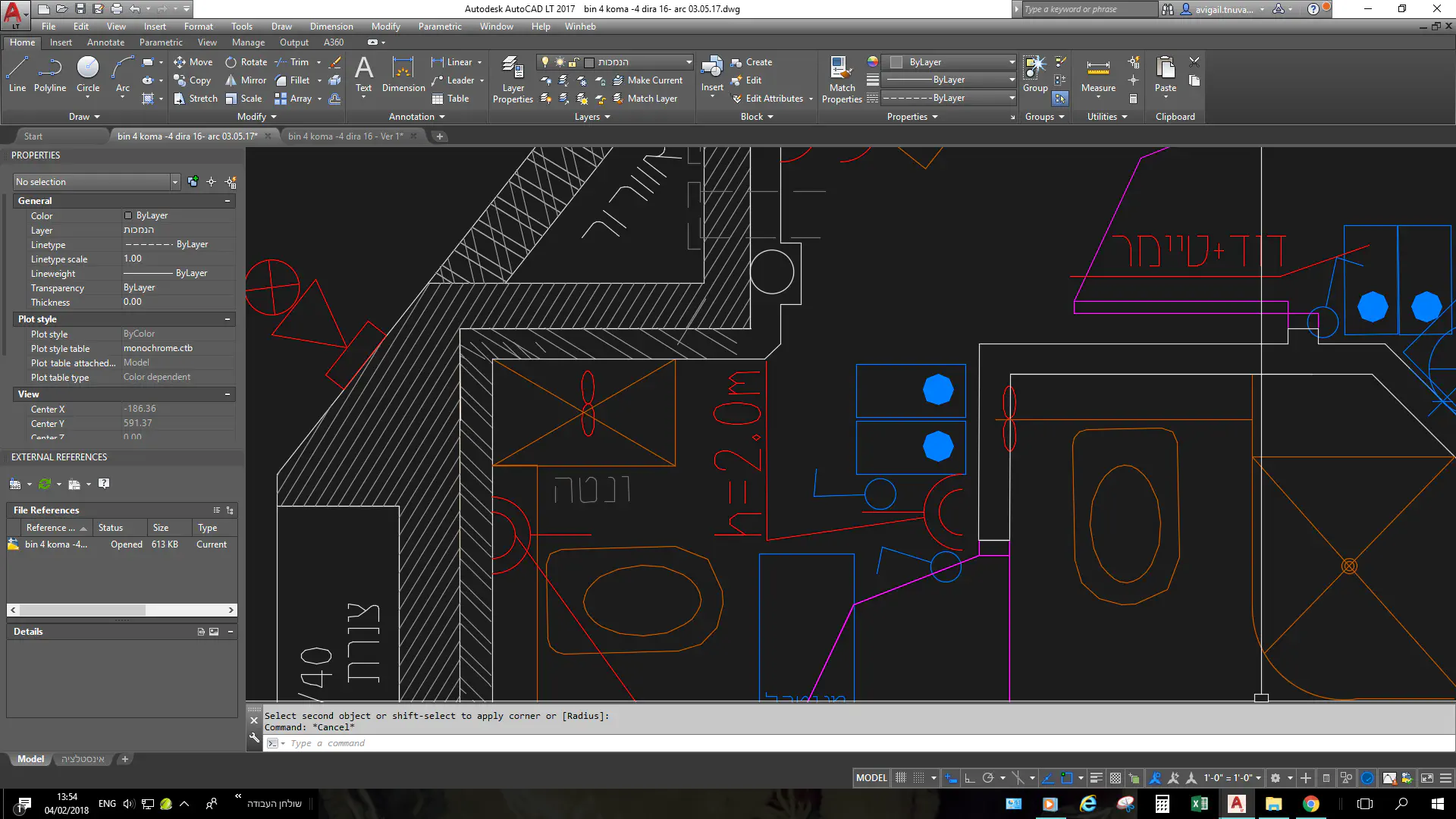Collapse the Plot style section
The image size is (1456, 819).
[x=227, y=319]
